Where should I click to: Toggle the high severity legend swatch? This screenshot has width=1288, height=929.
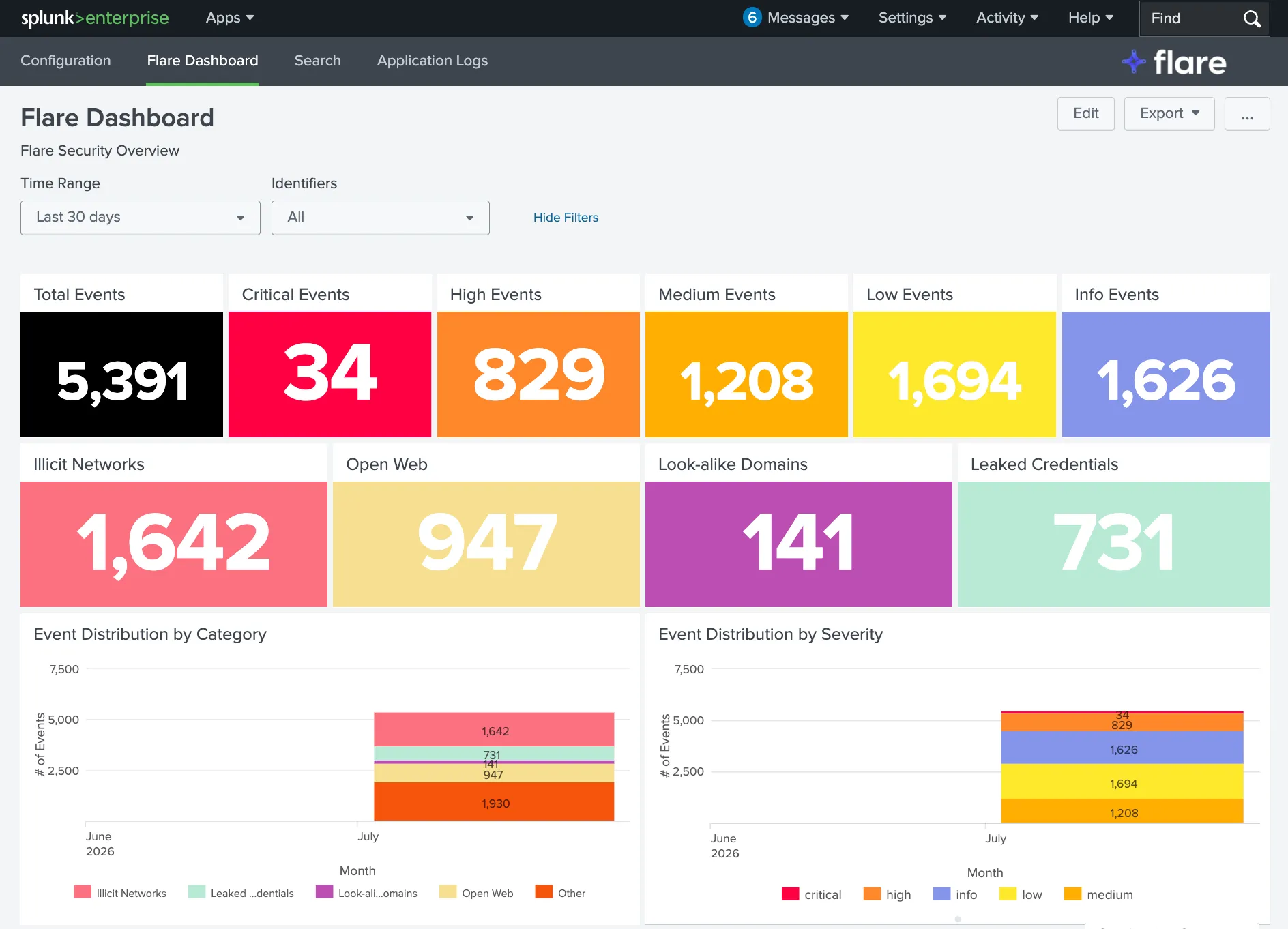[x=872, y=894]
